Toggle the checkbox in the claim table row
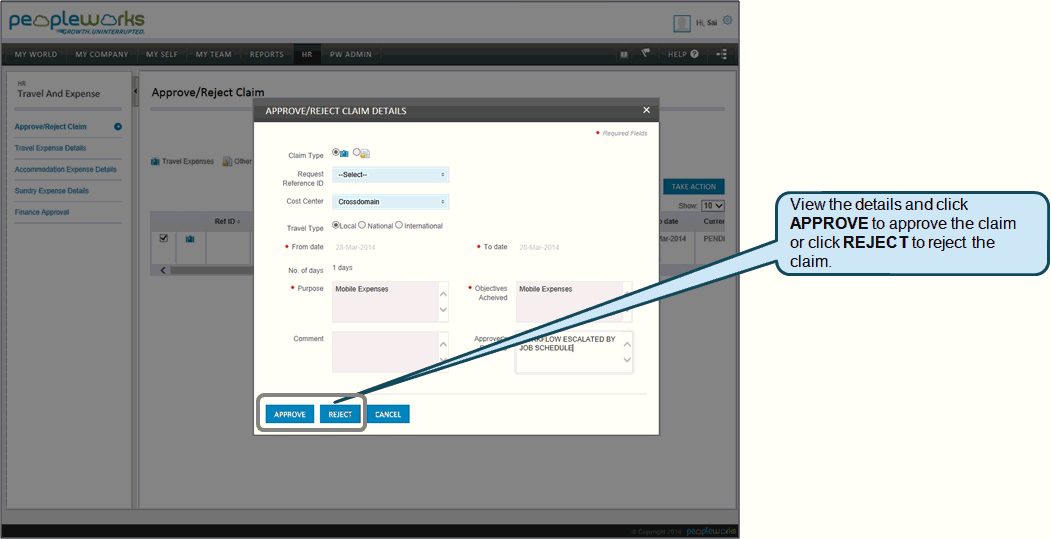The height and width of the screenshot is (539, 1051). pos(164,238)
